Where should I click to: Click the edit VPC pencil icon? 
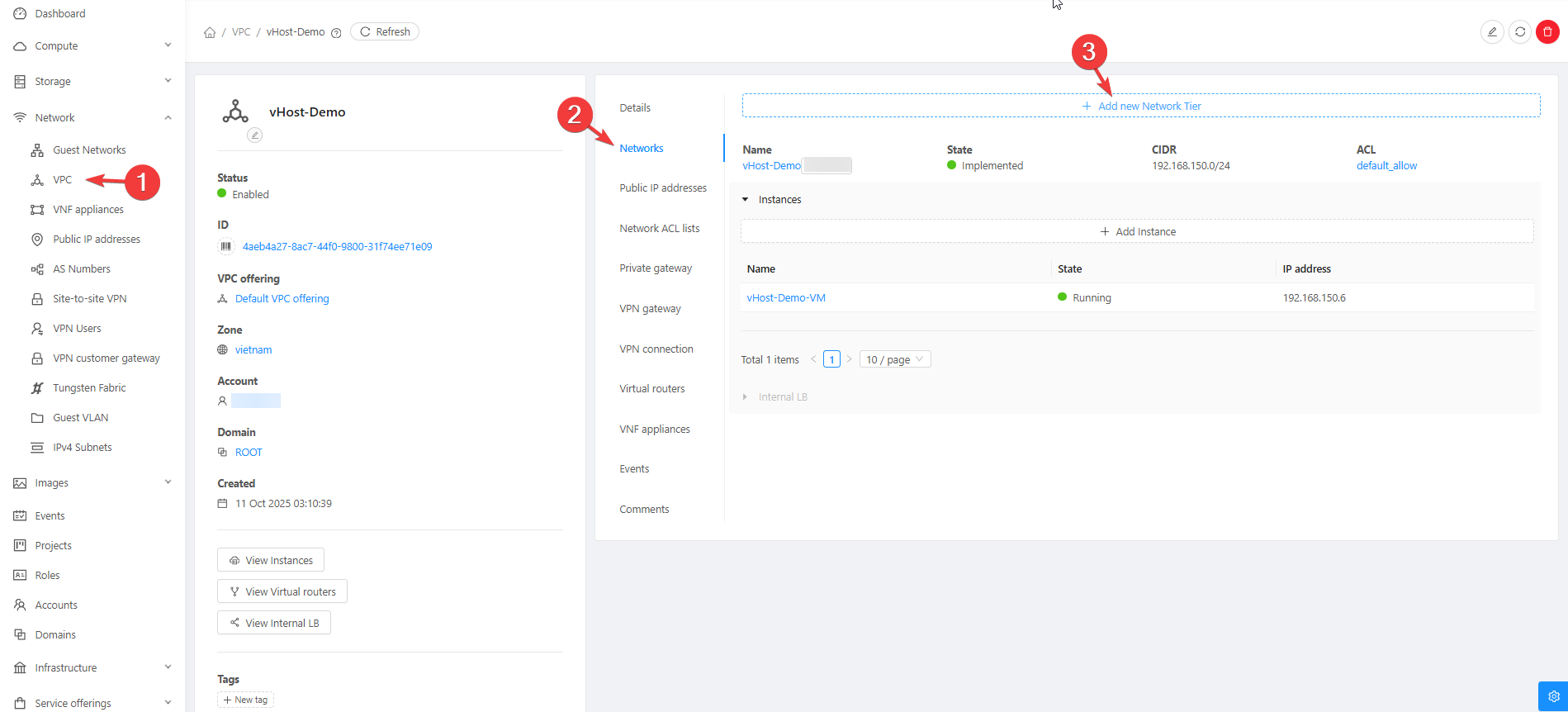pos(1492,32)
